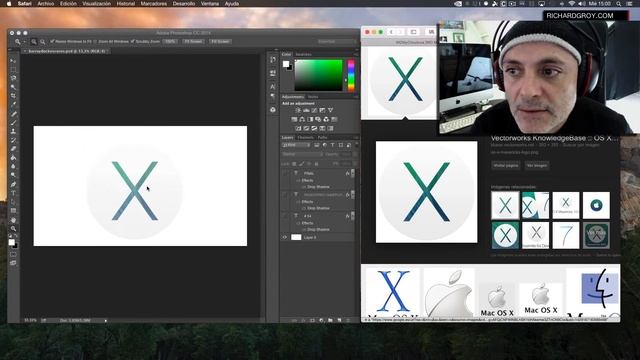The height and width of the screenshot is (360, 640).
Task: Show the second text layer
Action: coord(285,195)
